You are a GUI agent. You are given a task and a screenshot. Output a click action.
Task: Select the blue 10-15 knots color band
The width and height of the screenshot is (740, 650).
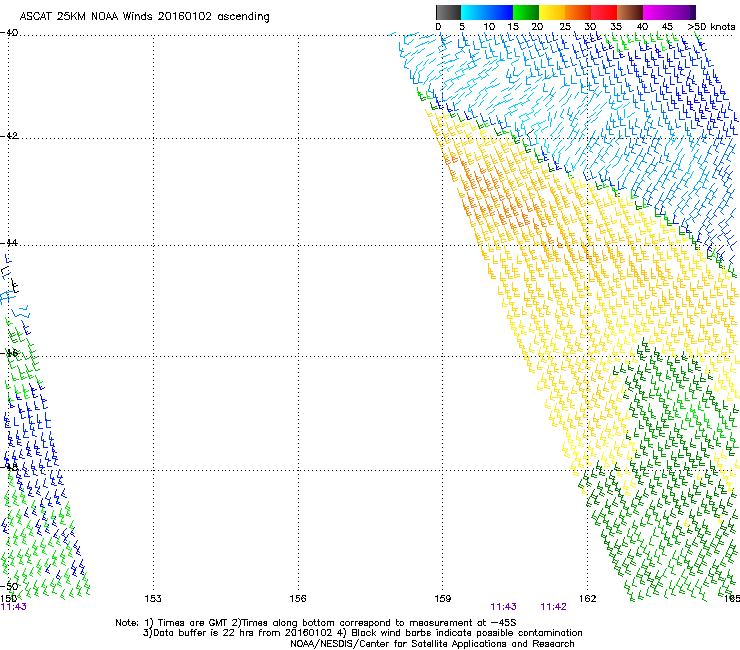coord(500,12)
